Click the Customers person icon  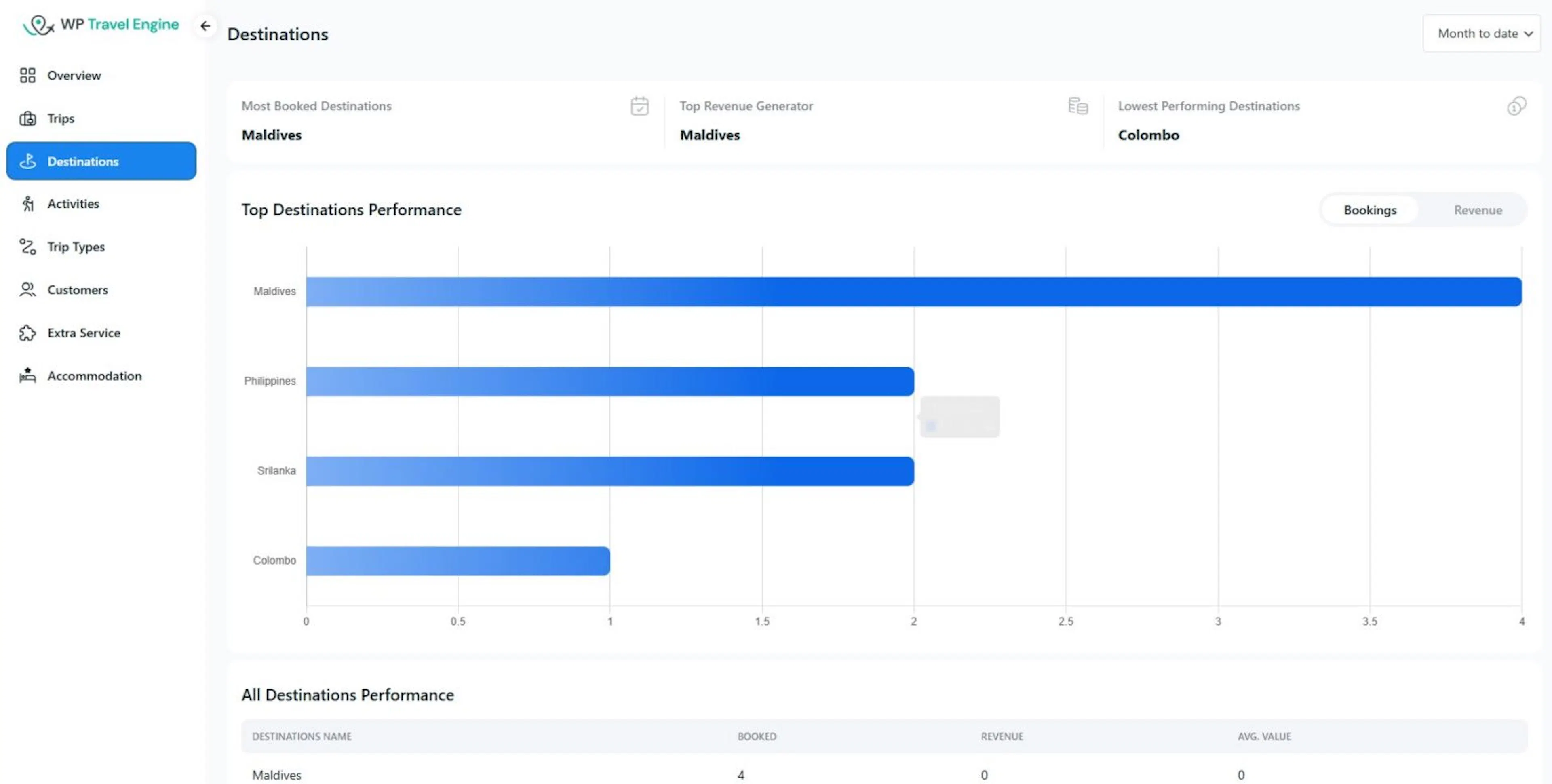(x=28, y=290)
